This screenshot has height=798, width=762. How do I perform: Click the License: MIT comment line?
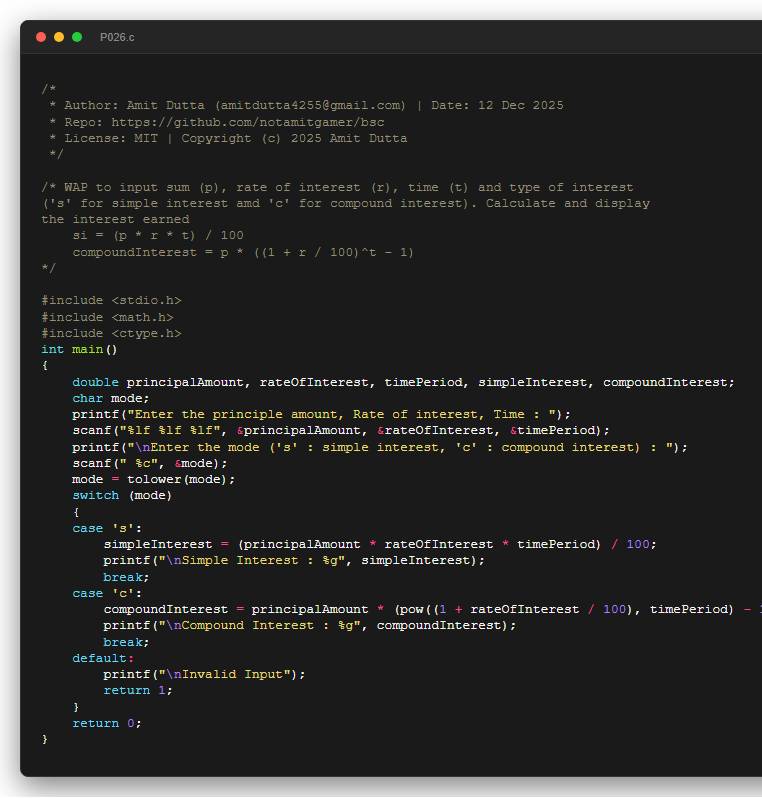[x=228, y=138]
